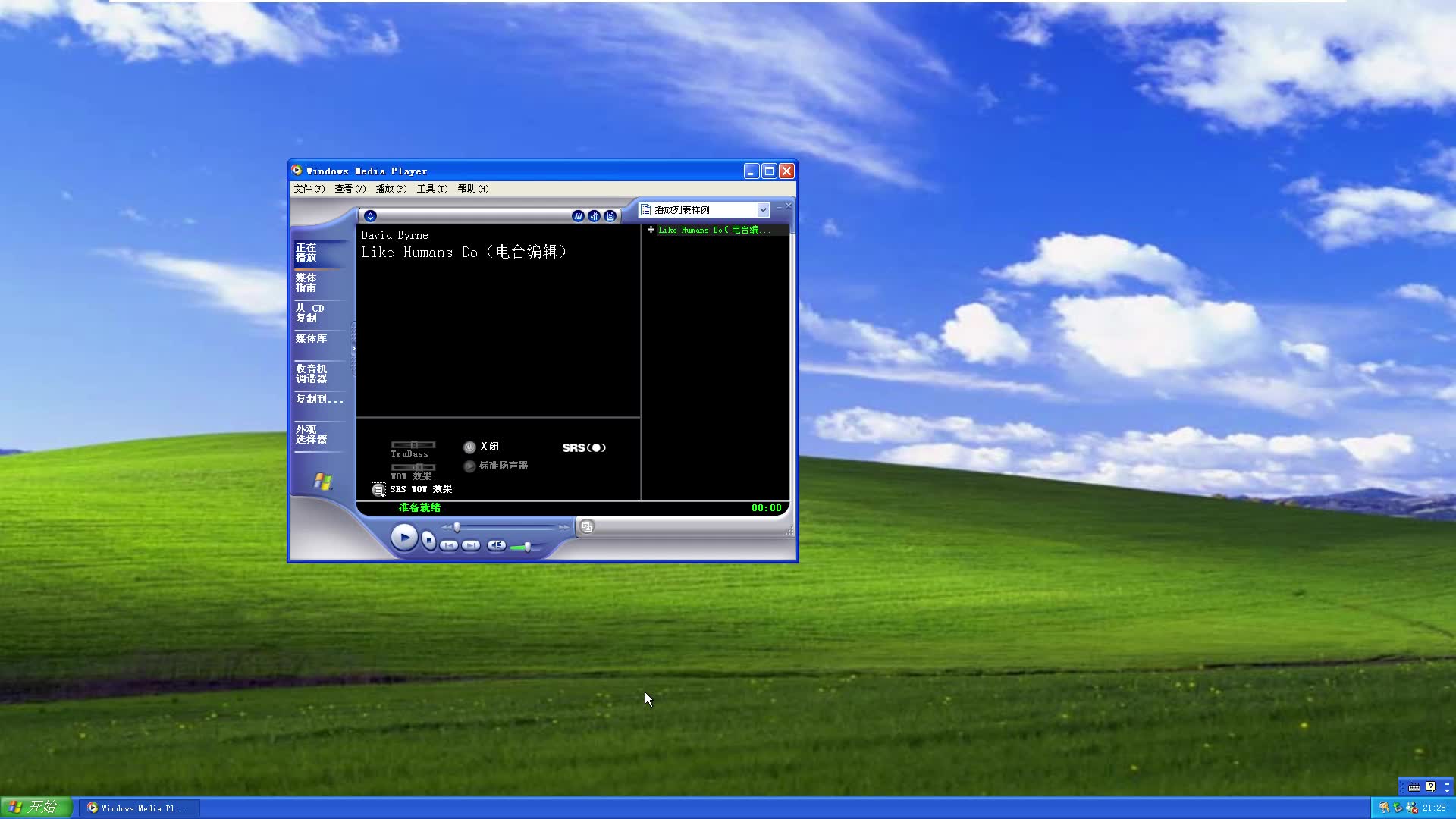Screen dimensions: 1456x819
Task: Collapse the taskbar using side arrow handle
Action: (353, 349)
